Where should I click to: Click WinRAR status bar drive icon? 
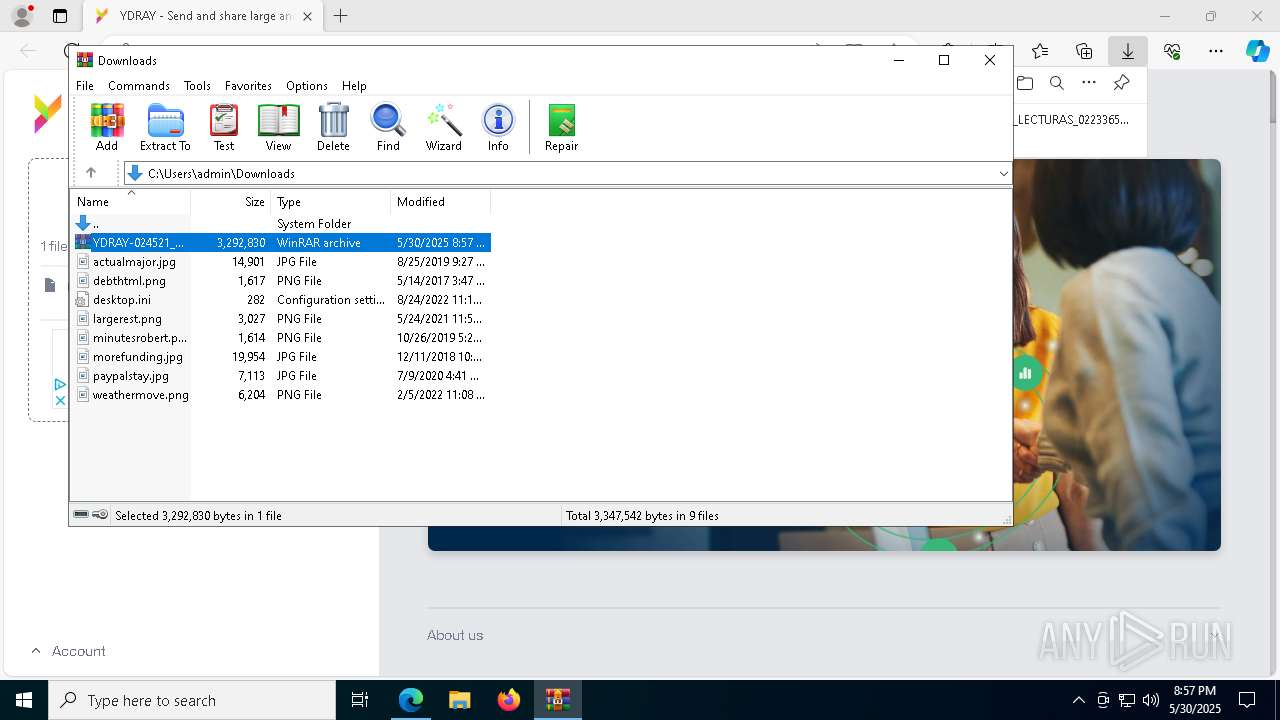pyautogui.click(x=81, y=515)
